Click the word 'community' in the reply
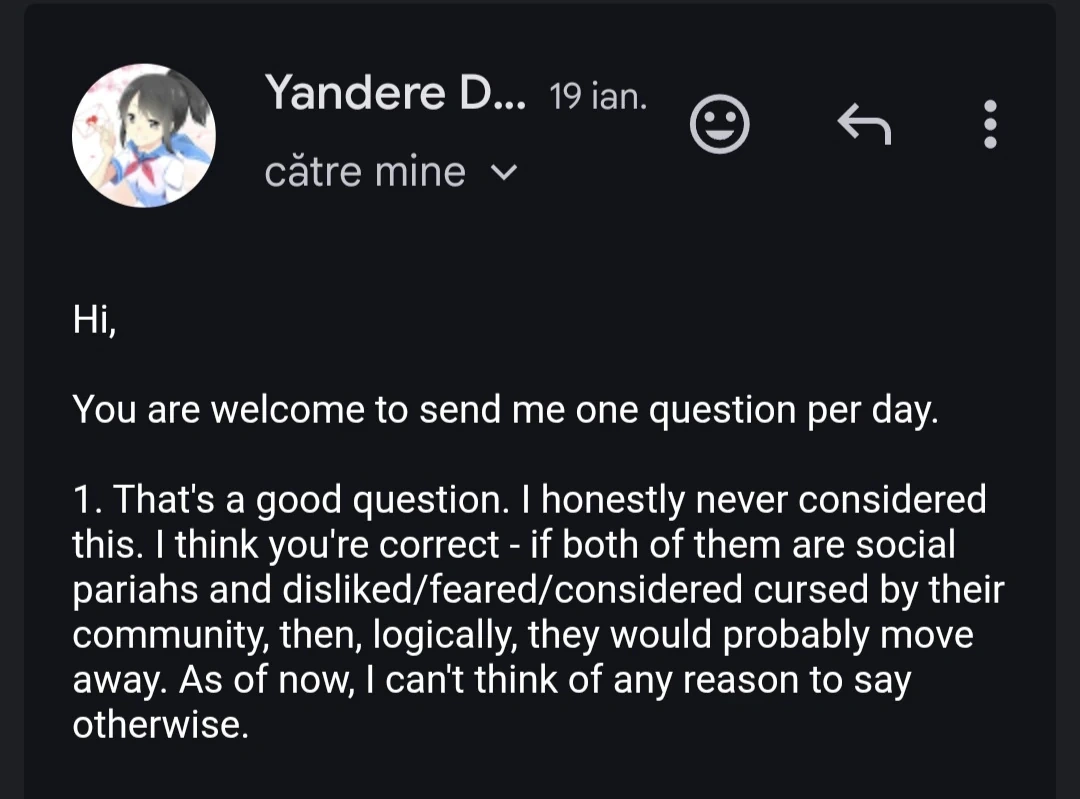Image resolution: width=1080 pixels, height=799 pixels. coord(159,636)
